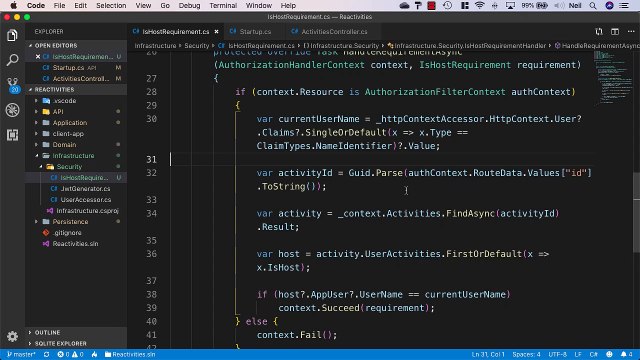
Task: Change language mode C#
Action: [593, 354]
